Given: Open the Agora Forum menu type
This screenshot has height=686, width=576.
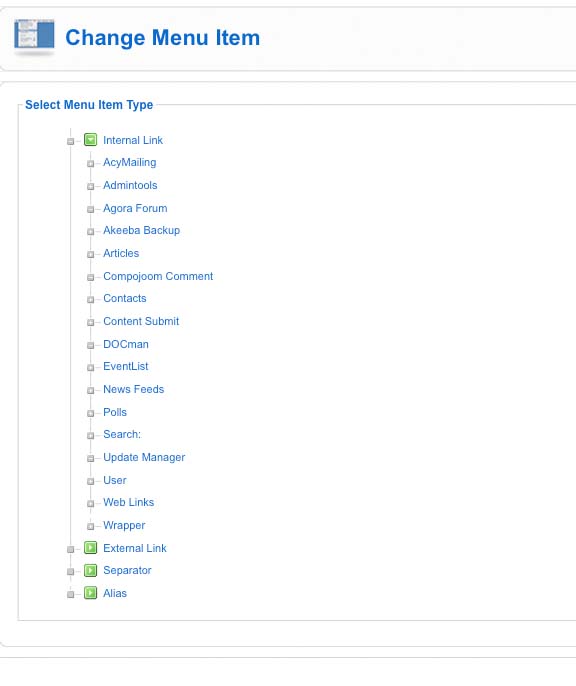Looking at the screenshot, I should 135,208.
